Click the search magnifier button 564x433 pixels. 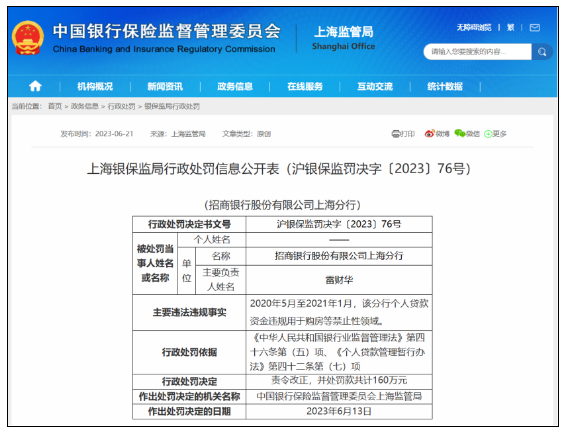542,52
